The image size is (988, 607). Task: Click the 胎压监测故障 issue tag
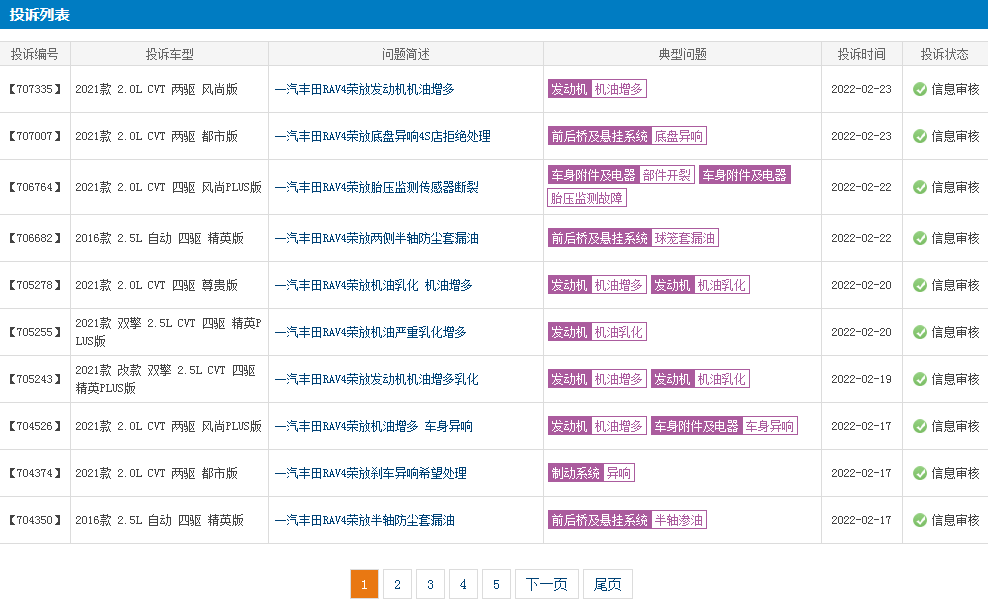pos(587,198)
